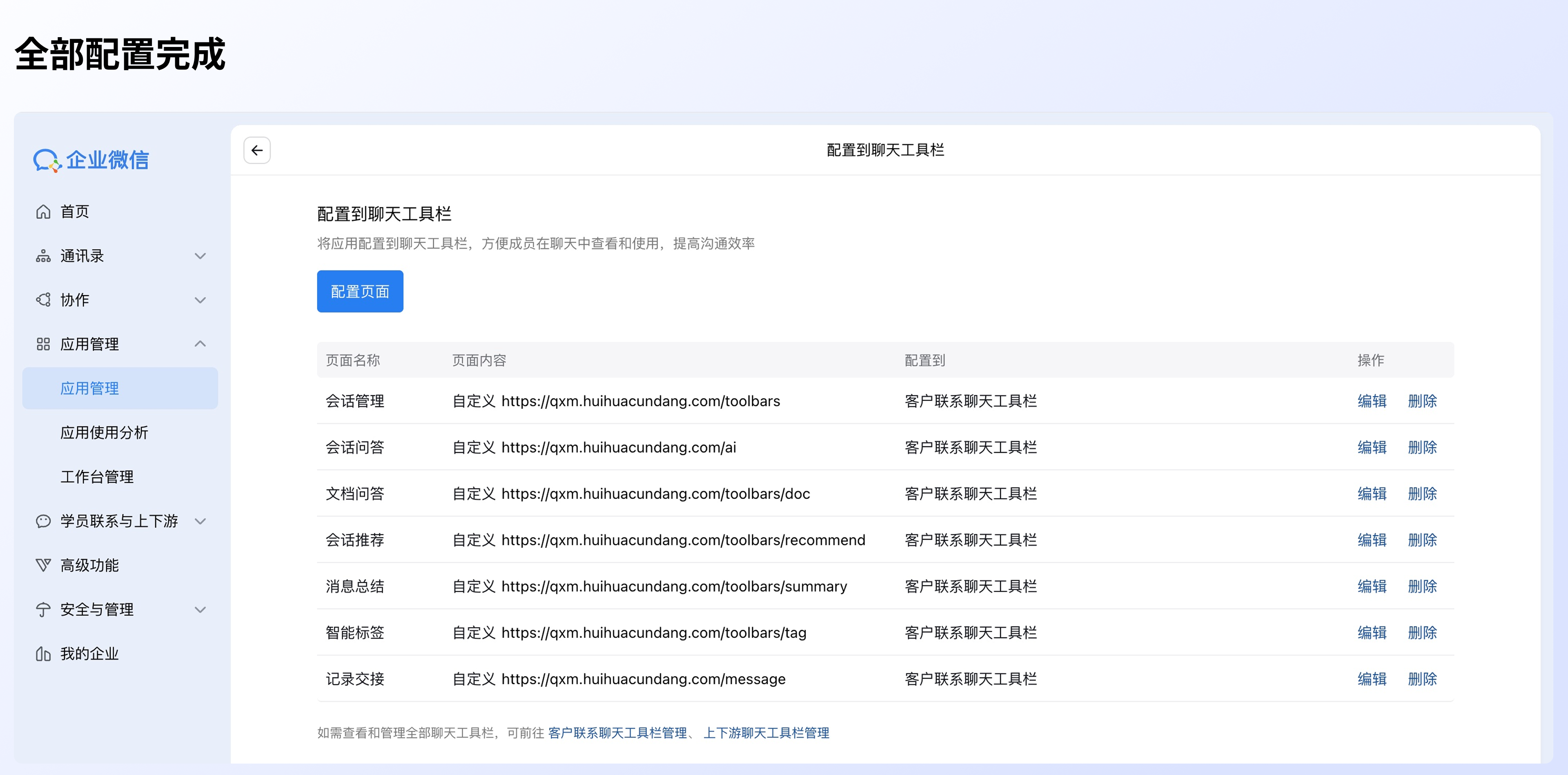The image size is (1568, 775).
Task: Edit the 会话问答 row
Action: coord(1372,448)
